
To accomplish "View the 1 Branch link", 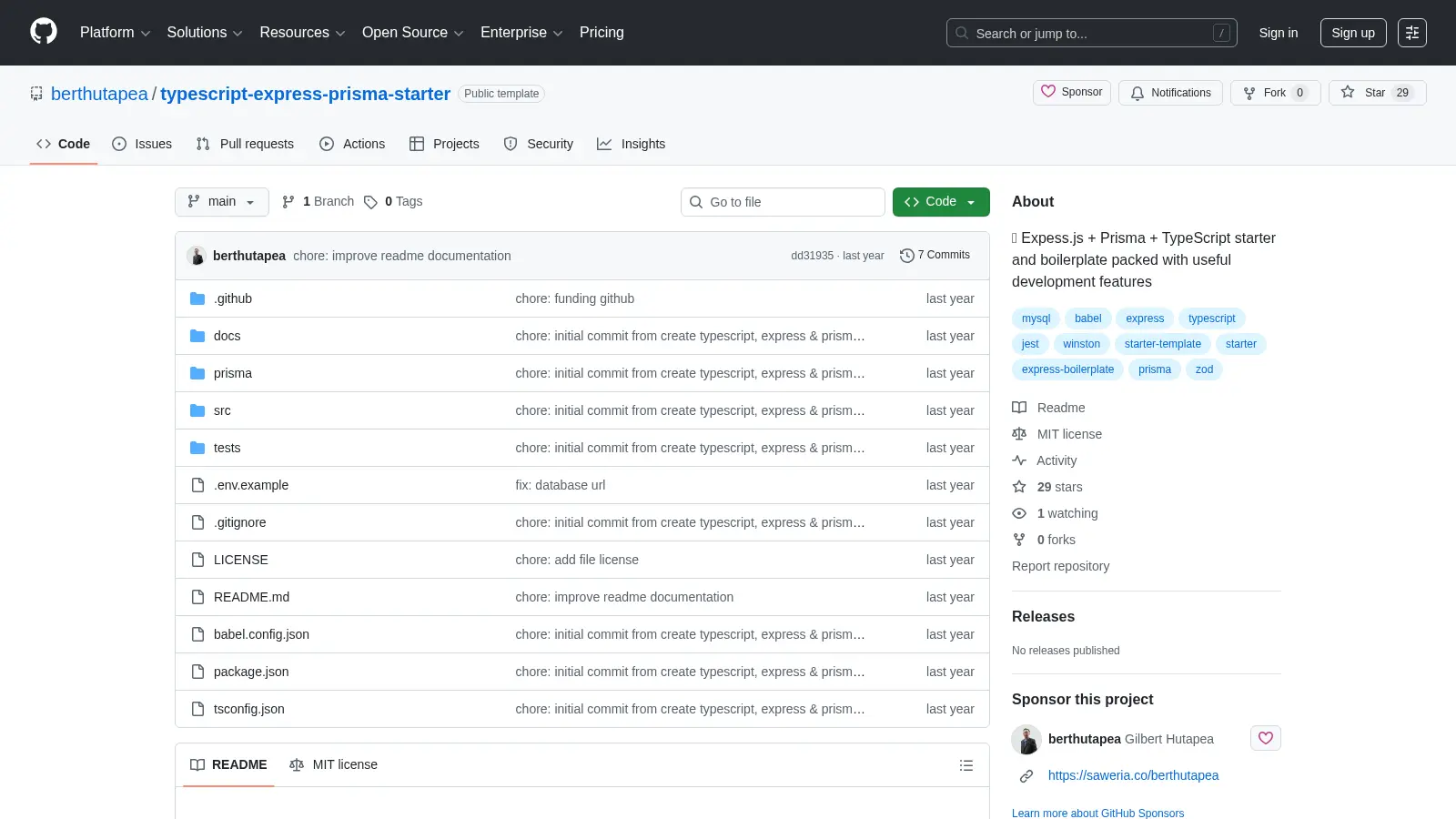I will pyautogui.click(x=318, y=202).
